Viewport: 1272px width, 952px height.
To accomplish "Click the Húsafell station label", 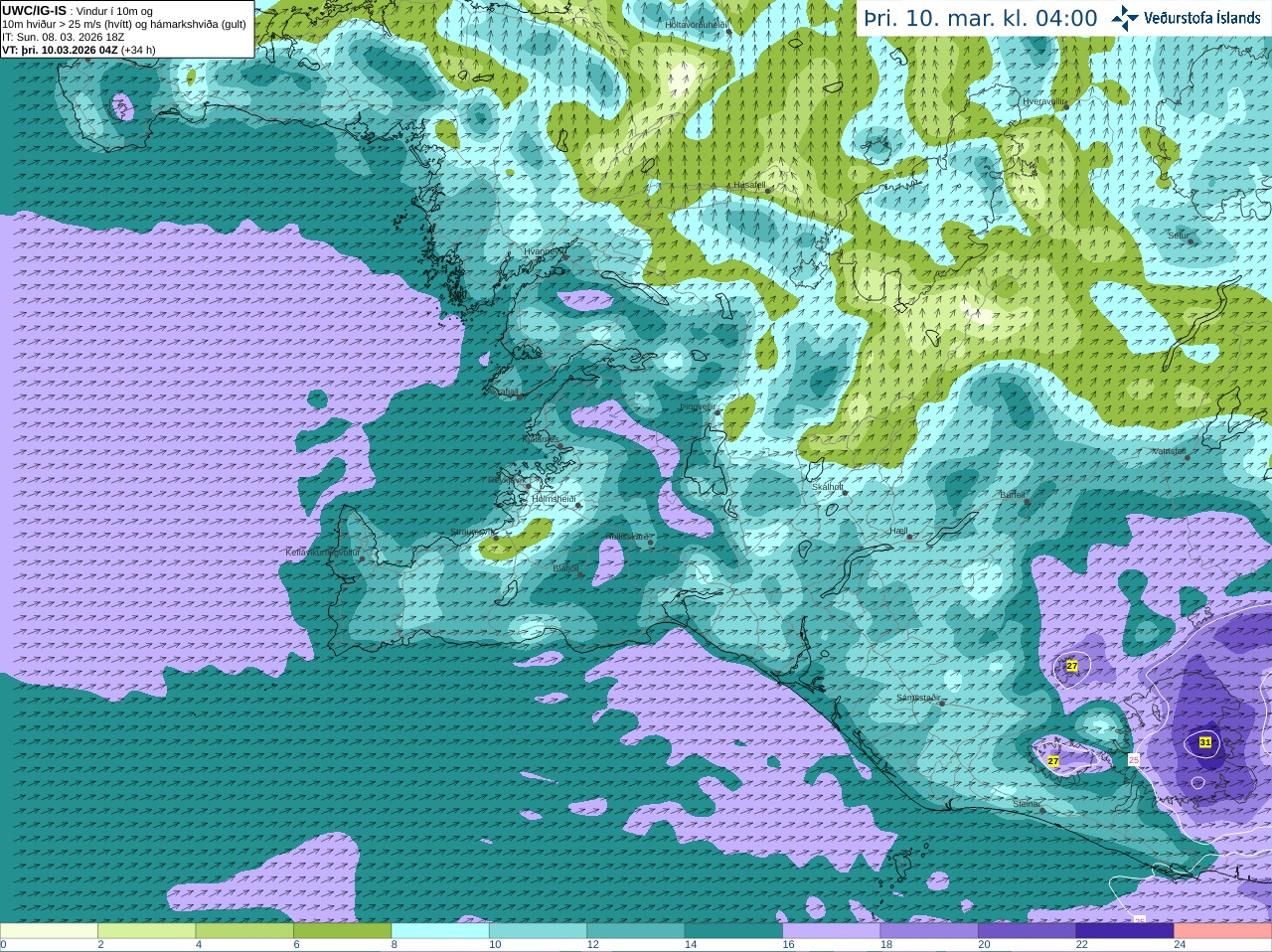I will point(749,185).
